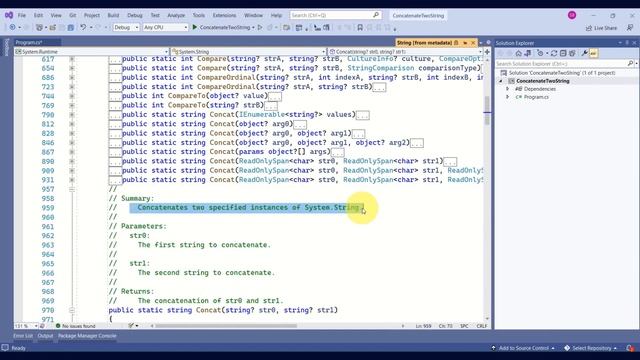Click the Ln: 959 line indicator
The image size is (640, 360).
pyautogui.click(x=424, y=326)
